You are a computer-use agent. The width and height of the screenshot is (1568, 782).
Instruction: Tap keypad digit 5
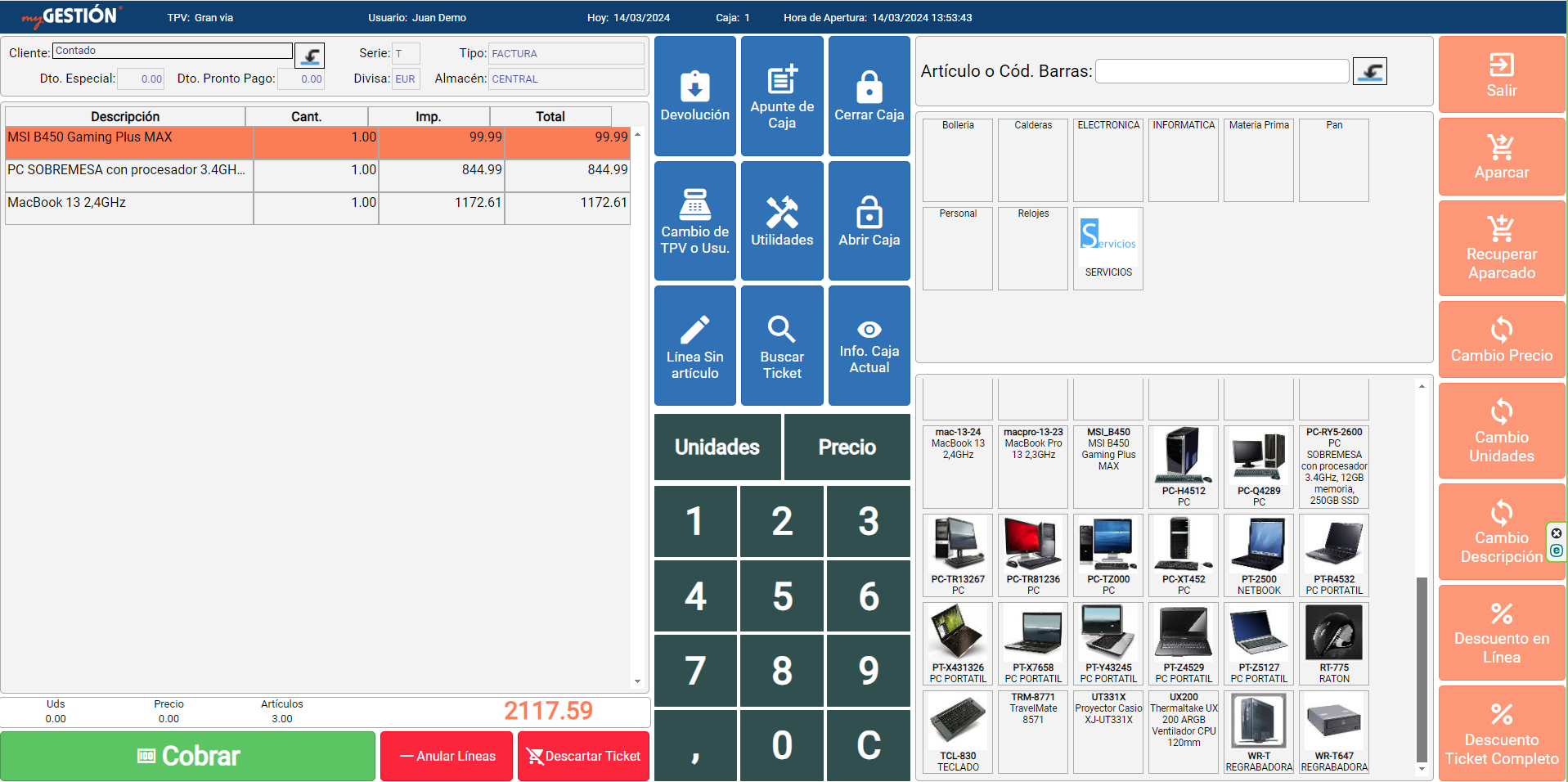click(x=782, y=595)
